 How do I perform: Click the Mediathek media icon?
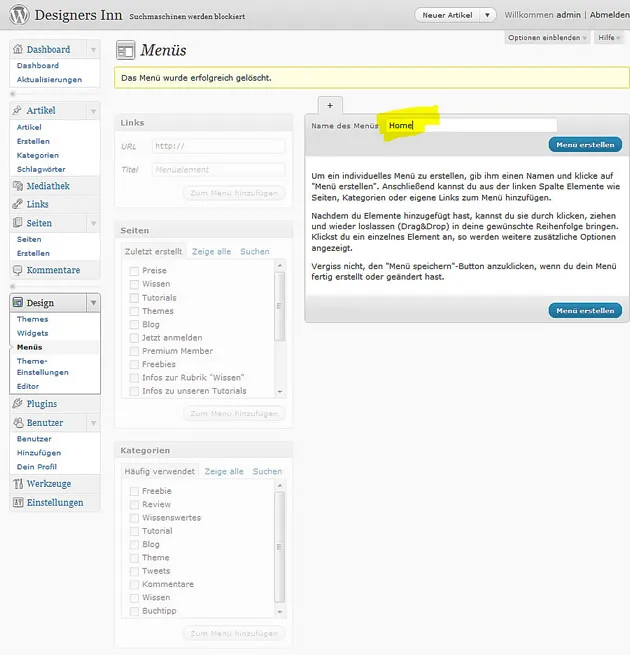coord(18,186)
